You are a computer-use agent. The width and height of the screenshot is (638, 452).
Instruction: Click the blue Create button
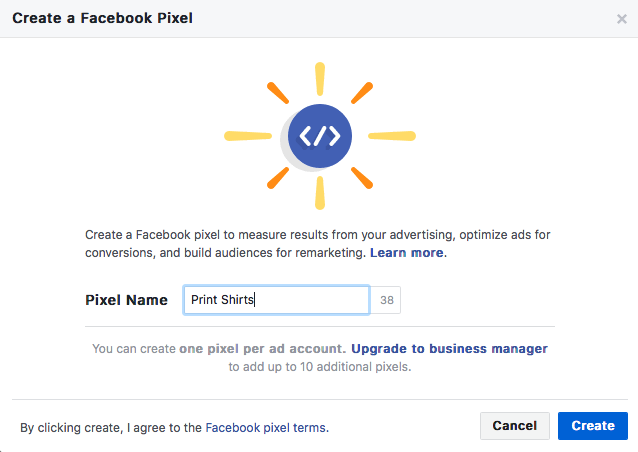[x=593, y=426]
